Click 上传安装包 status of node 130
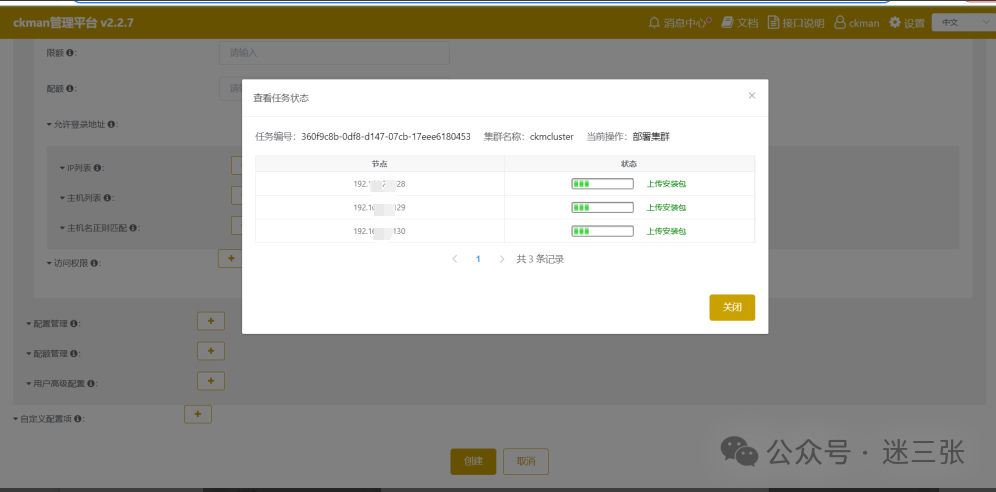996x492 pixels. tap(666, 231)
